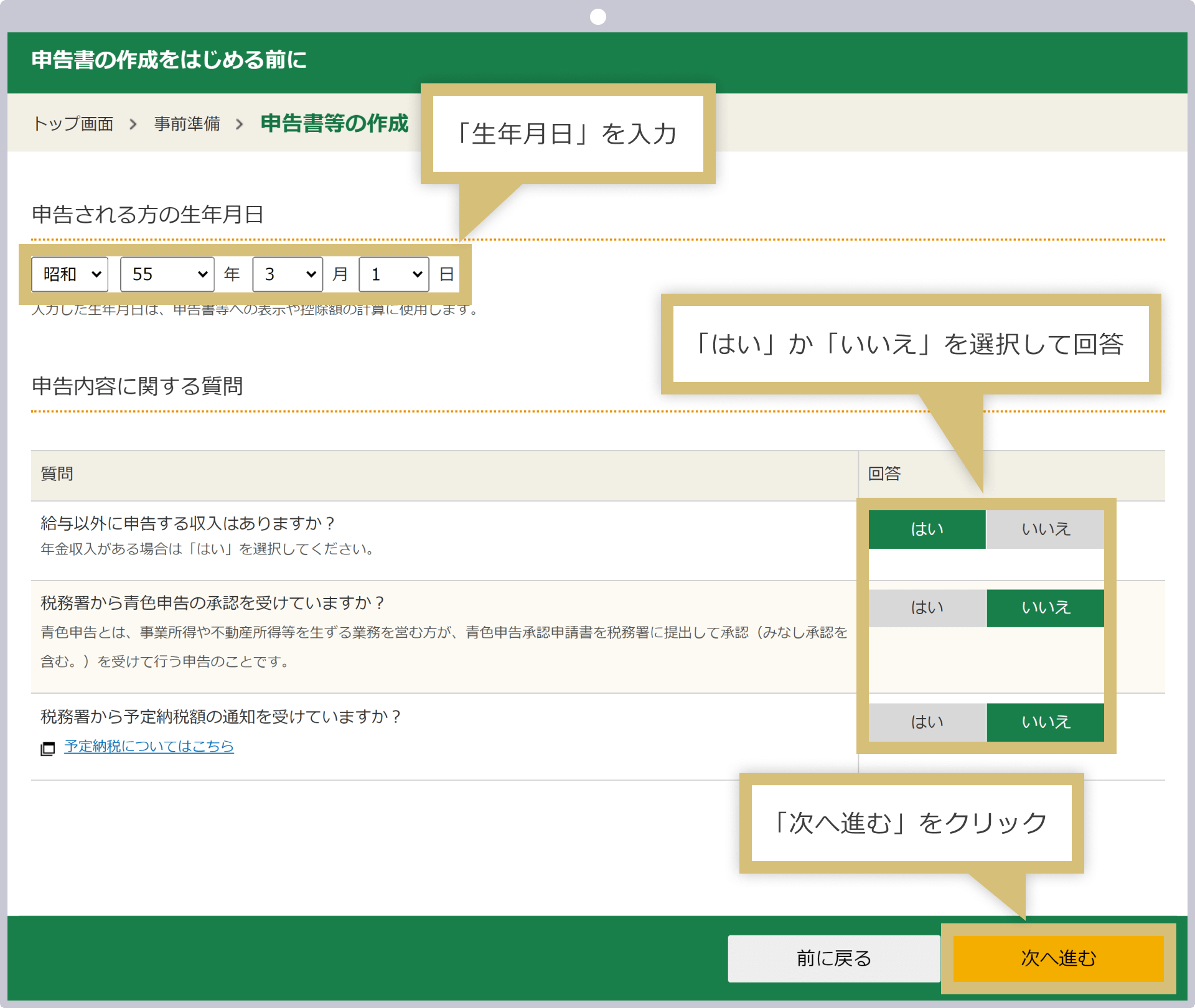
Task: Open the era dropdown showing 昭和
Action: [70, 274]
